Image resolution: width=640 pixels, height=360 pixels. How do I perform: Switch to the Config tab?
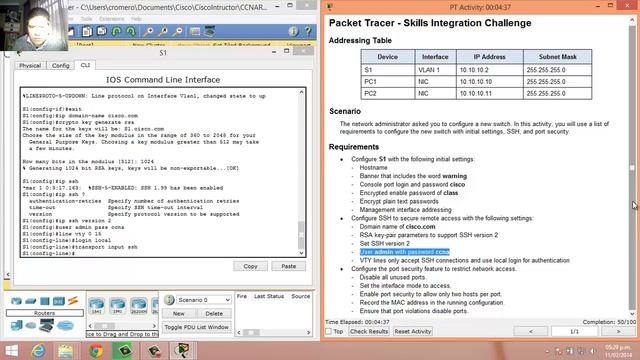(x=60, y=65)
